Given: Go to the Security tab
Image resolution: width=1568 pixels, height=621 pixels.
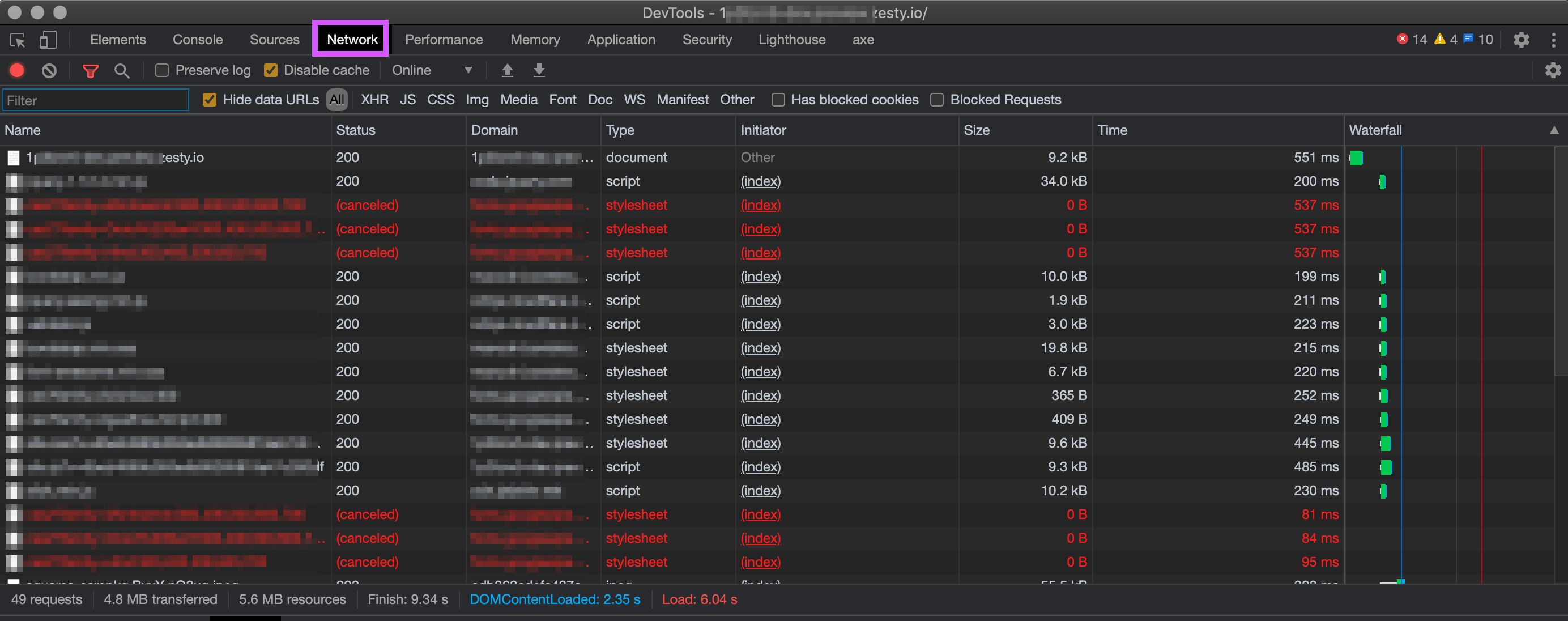Looking at the screenshot, I should [707, 40].
